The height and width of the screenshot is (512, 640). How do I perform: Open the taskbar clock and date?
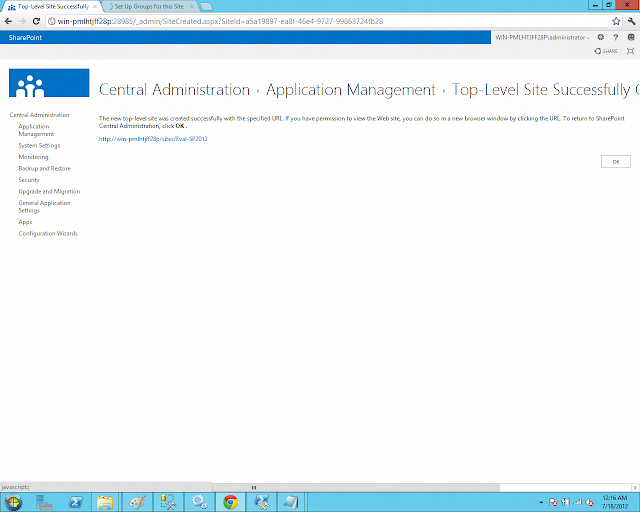point(615,502)
